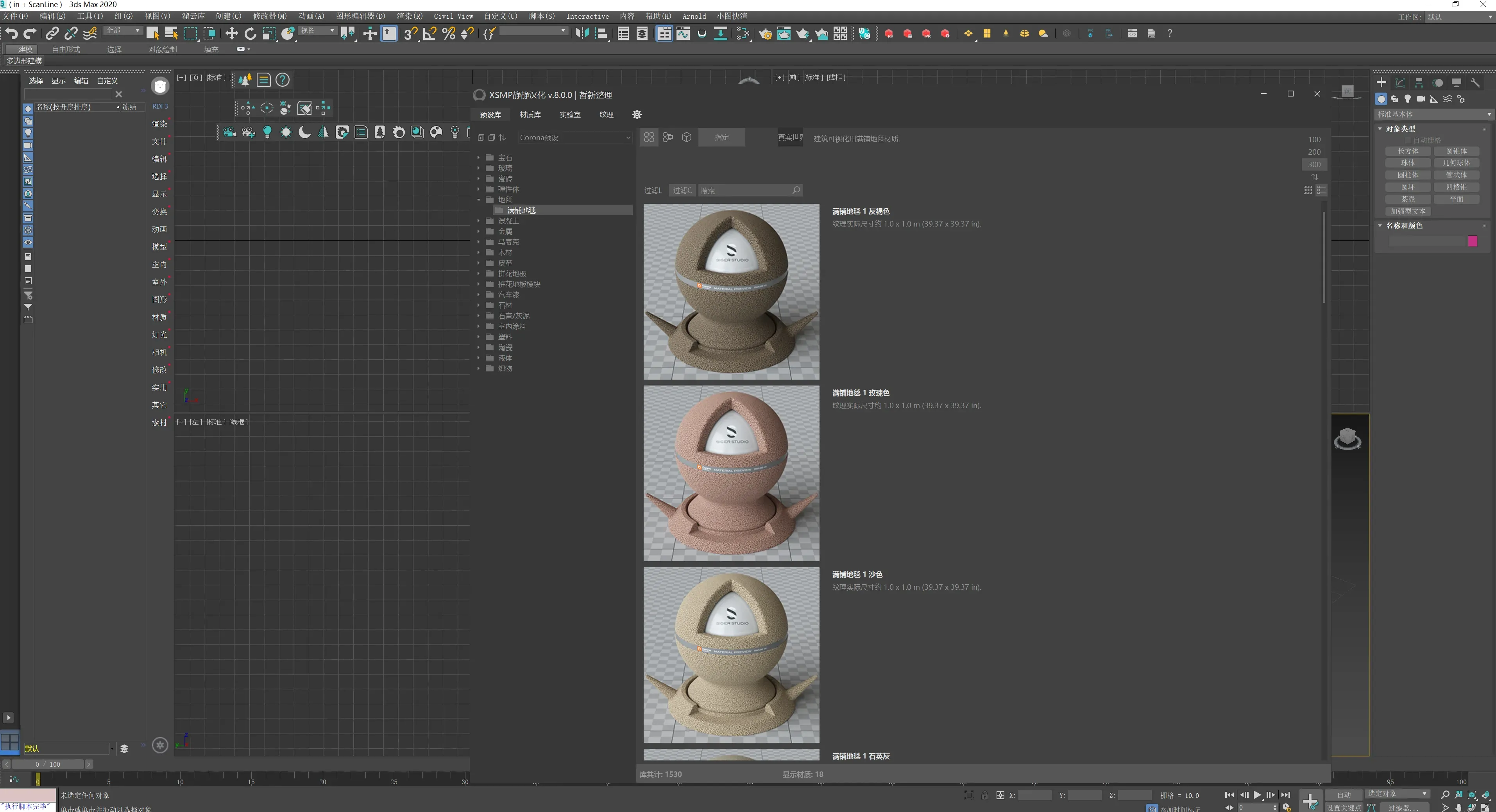Select the Cameras category icon
Image resolution: width=1496 pixels, height=812 pixels.
(x=1421, y=99)
